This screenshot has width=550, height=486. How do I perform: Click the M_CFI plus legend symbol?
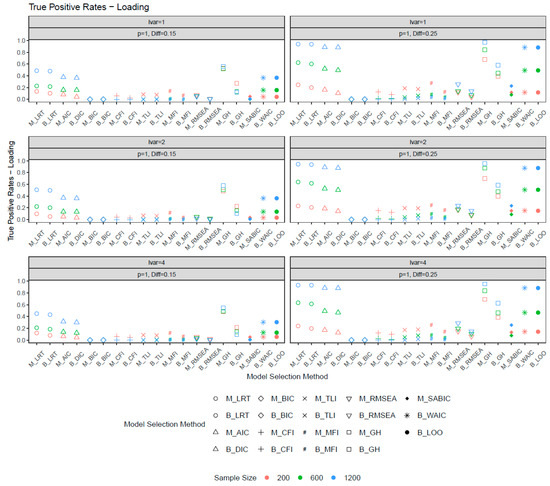pos(261,432)
